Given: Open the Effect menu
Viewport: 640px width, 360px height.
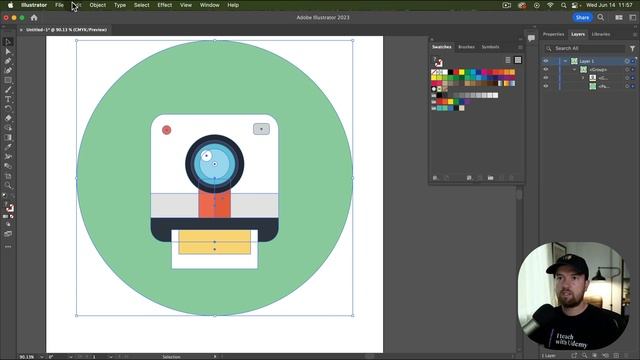Looking at the screenshot, I should pos(164,5).
